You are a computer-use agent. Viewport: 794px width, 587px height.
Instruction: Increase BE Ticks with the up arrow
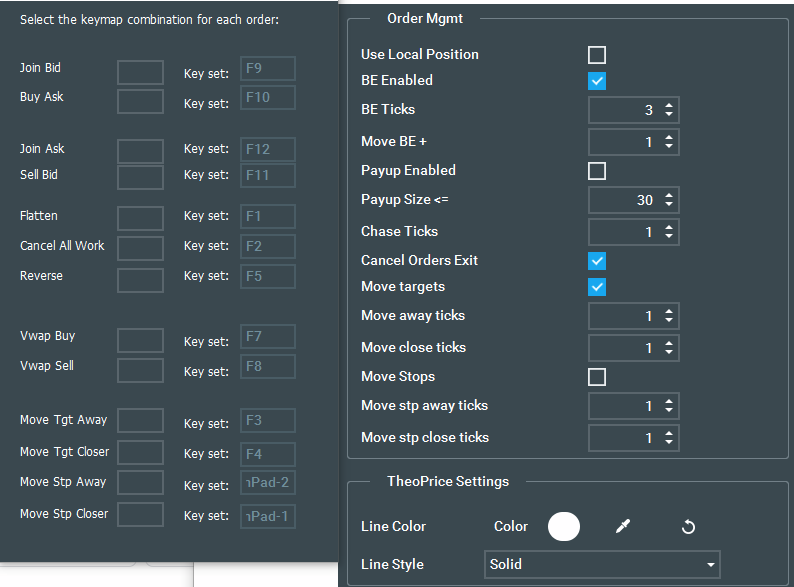tap(669, 105)
